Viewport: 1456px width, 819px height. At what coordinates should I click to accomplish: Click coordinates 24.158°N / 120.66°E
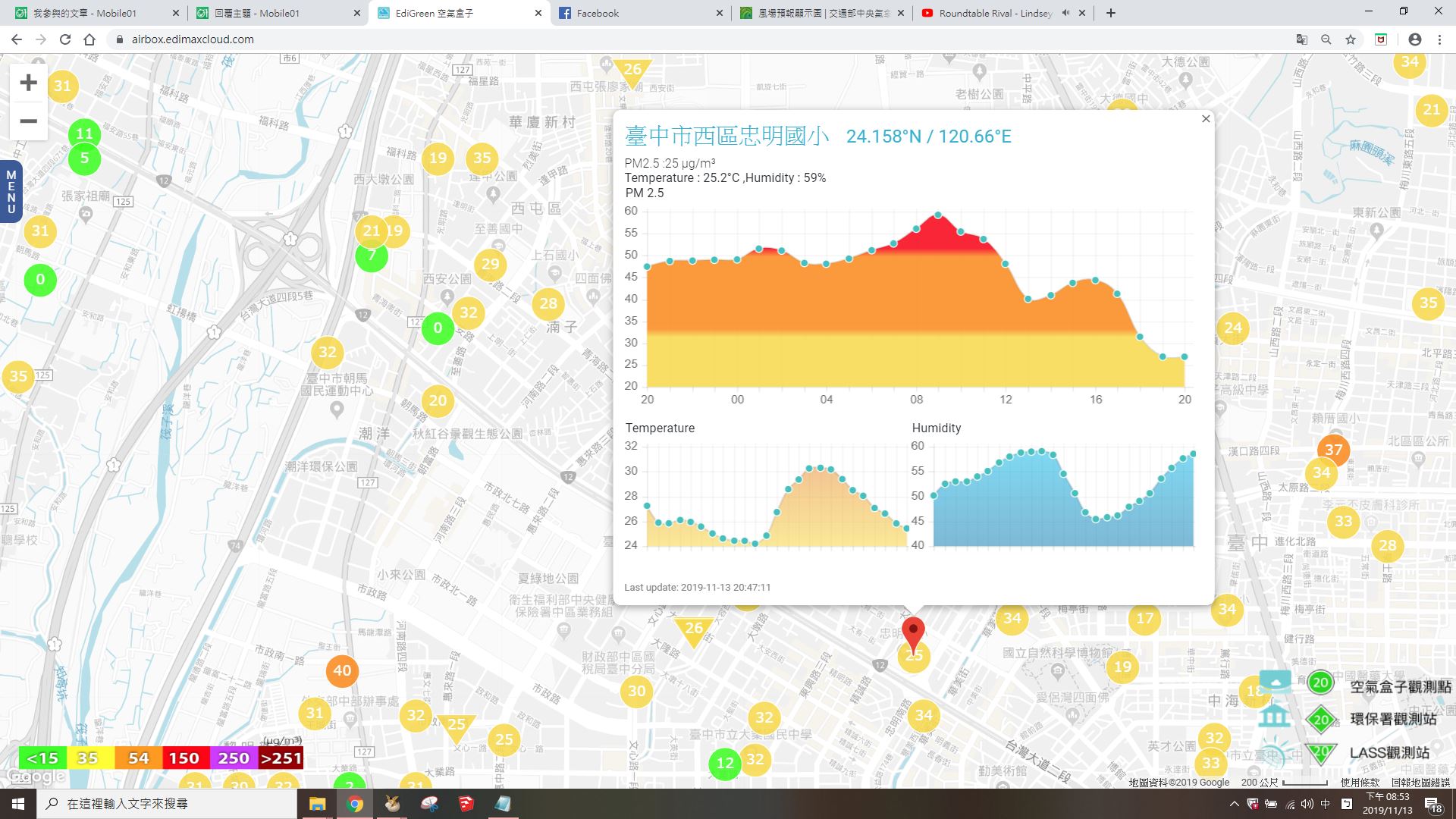click(928, 136)
